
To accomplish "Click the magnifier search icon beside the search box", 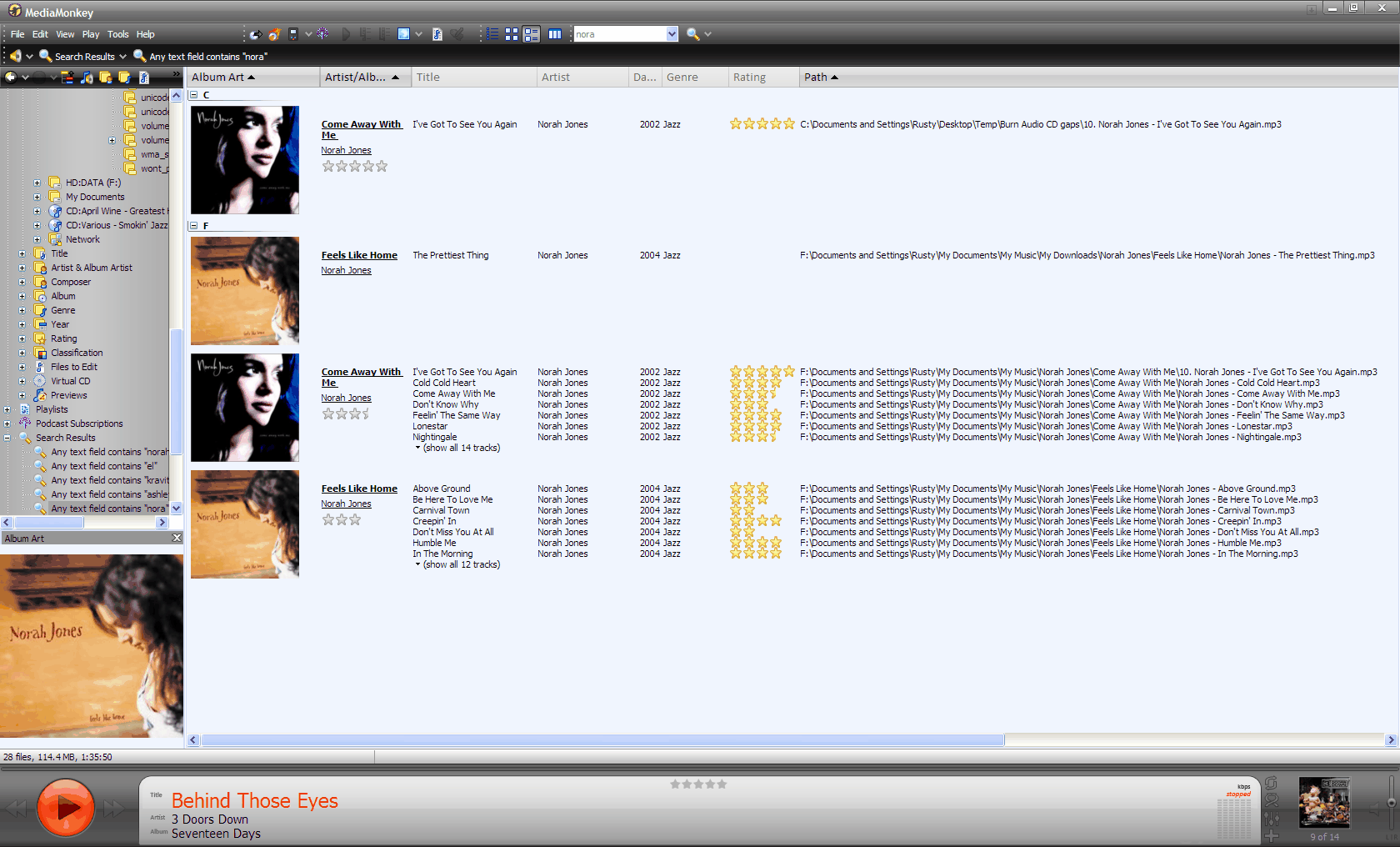I will tap(692, 34).
